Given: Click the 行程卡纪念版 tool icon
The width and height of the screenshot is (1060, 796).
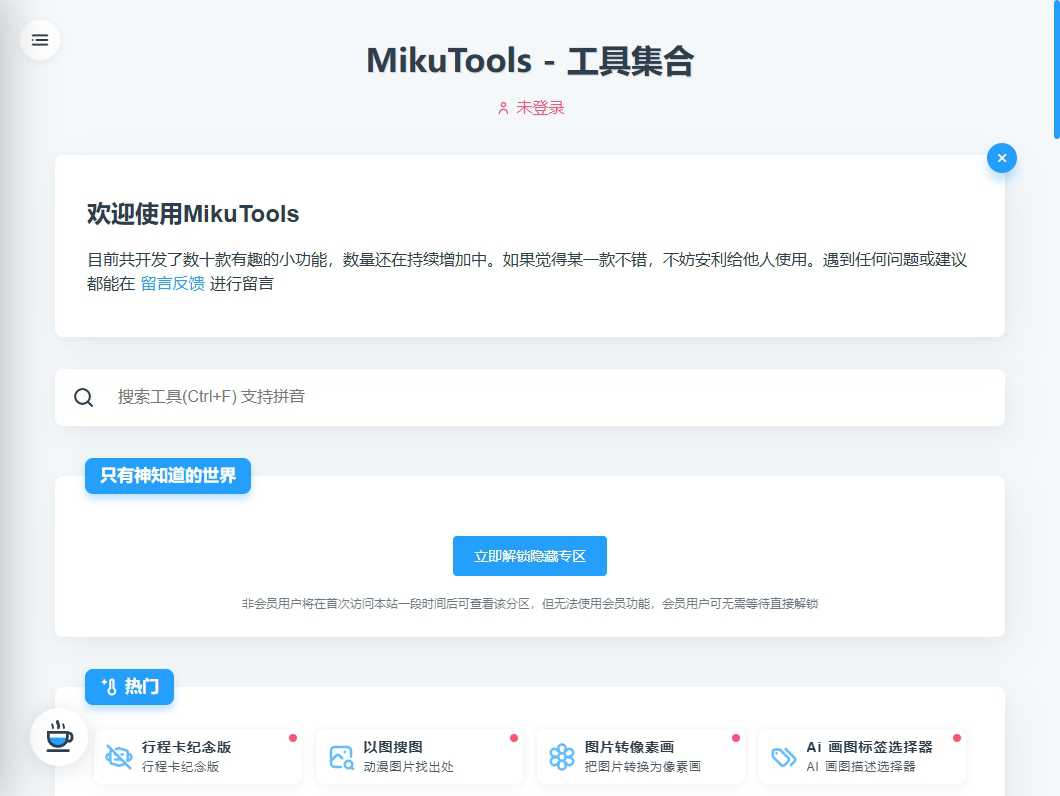Looking at the screenshot, I should (x=120, y=757).
